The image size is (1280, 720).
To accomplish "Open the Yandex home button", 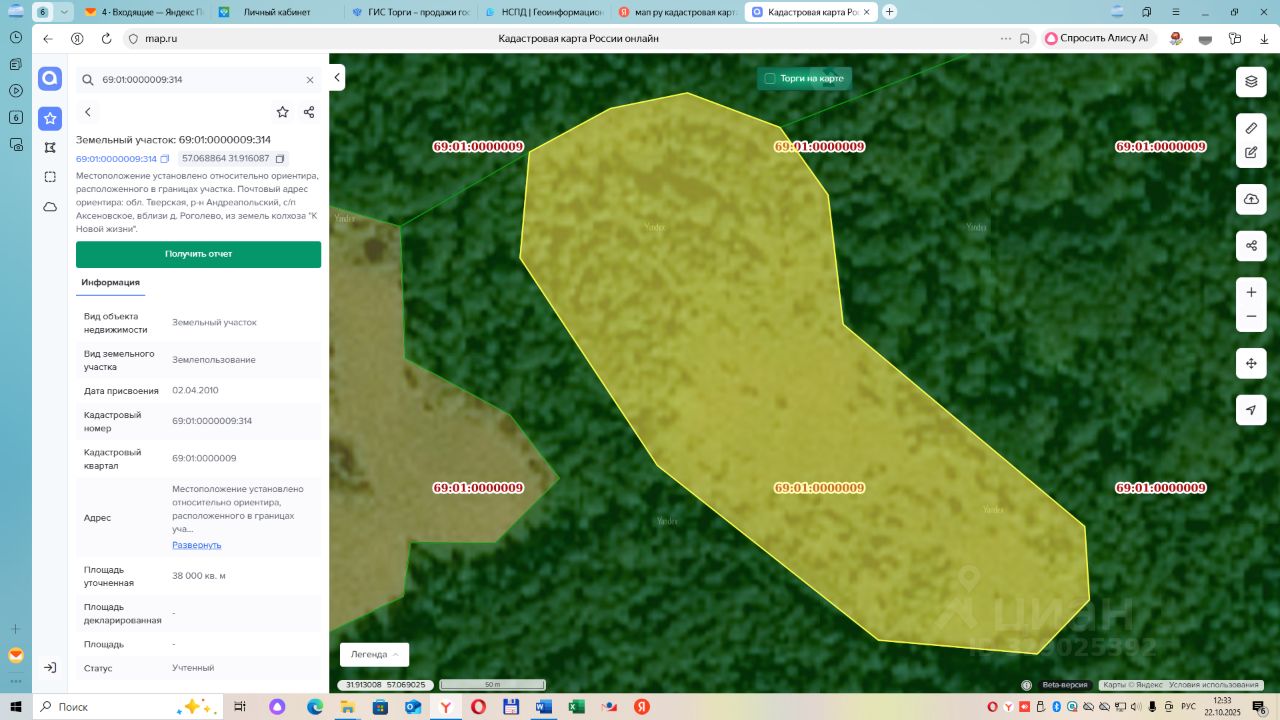I will click(77, 38).
